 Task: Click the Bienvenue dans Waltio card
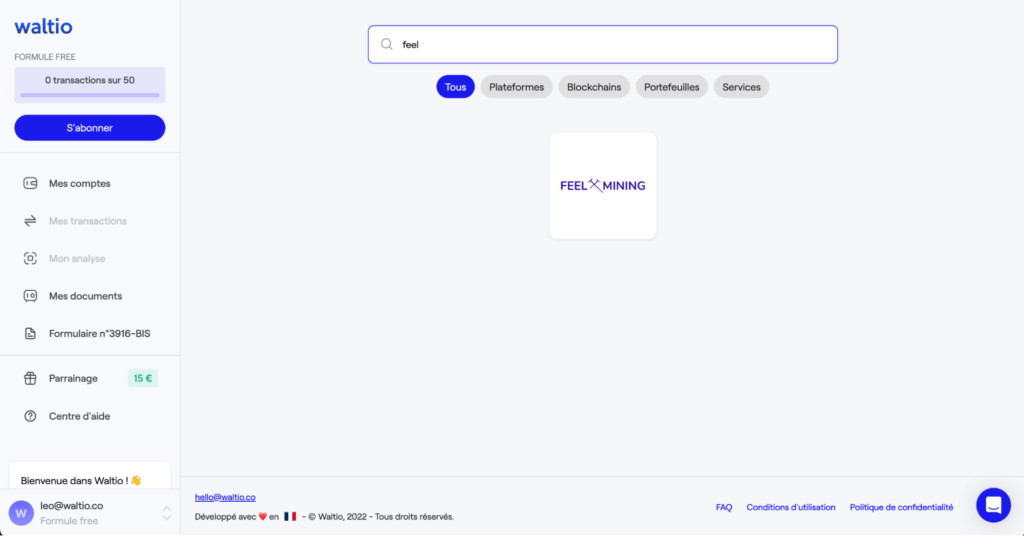point(89,477)
